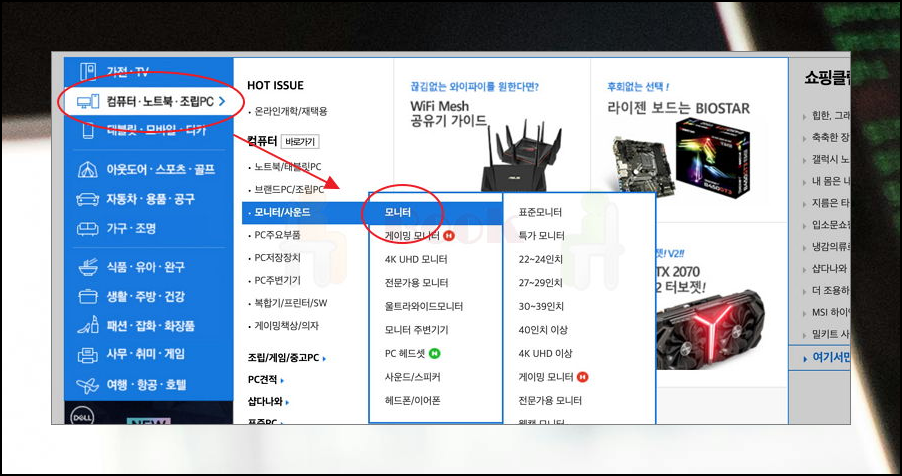Viewport: 902px width, 476px height.
Task: Open 라이젠 보드는 BIOSTAR banner
Action: tap(687, 140)
